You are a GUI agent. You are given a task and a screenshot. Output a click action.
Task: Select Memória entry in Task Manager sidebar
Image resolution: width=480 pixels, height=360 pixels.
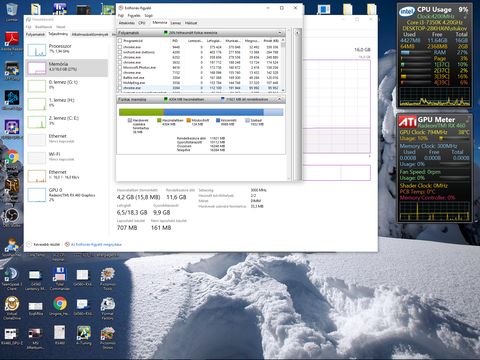pos(67,68)
